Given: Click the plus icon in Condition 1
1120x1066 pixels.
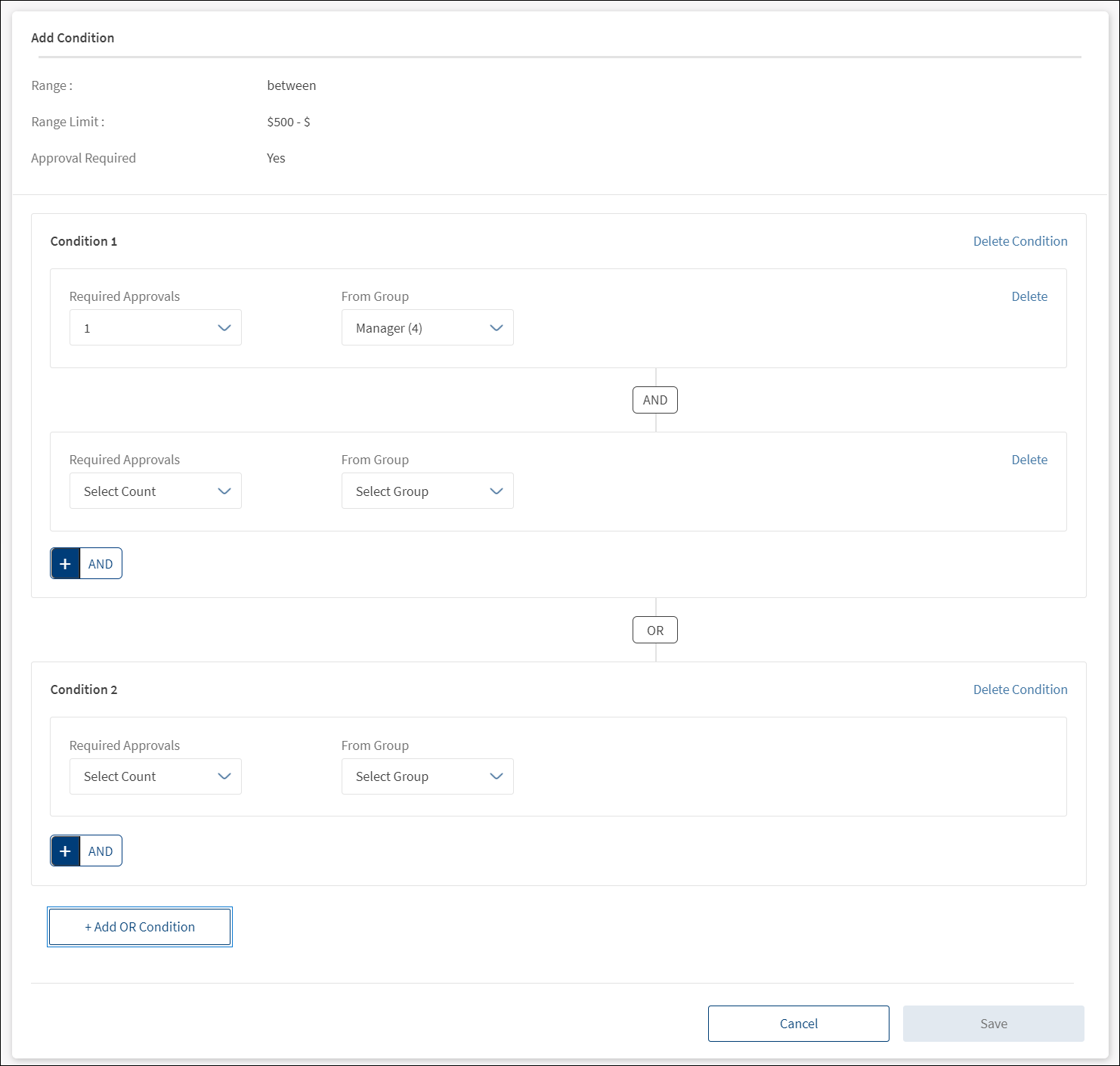Looking at the screenshot, I should pos(66,564).
